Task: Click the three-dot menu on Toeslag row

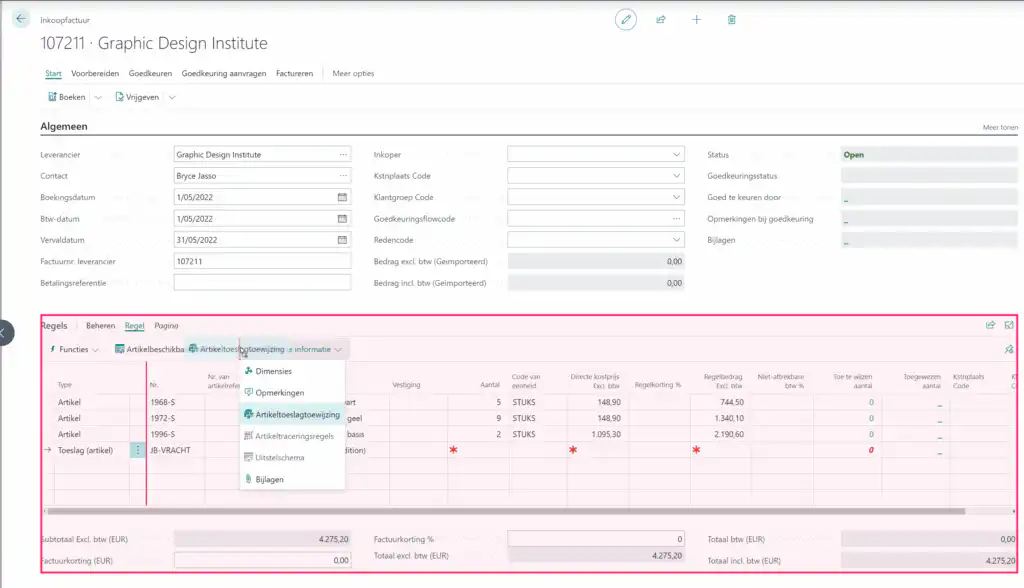Action: (x=138, y=450)
